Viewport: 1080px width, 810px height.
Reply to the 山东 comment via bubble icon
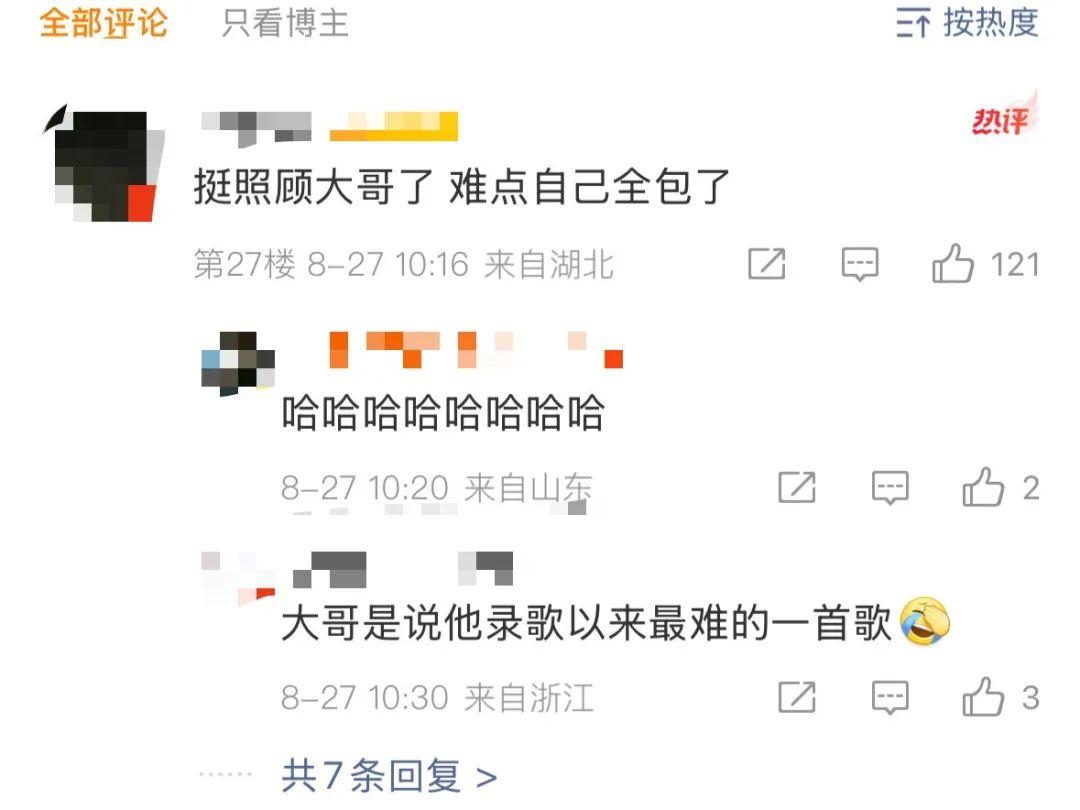click(890, 488)
